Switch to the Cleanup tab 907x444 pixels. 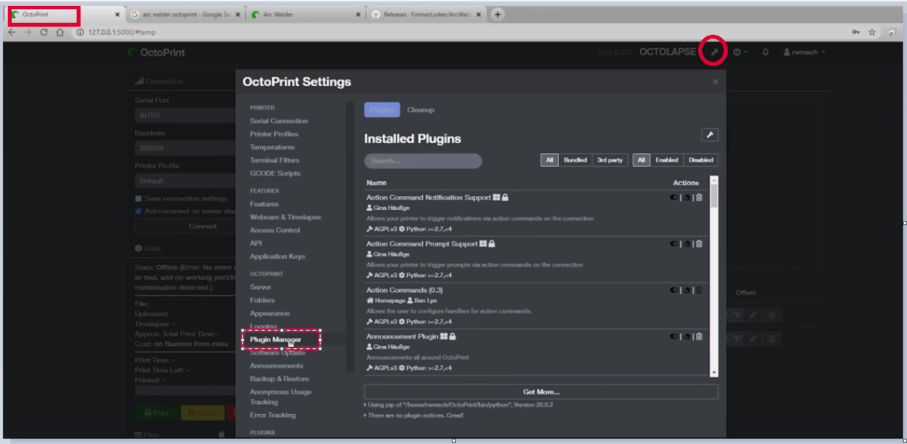pos(420,108)
